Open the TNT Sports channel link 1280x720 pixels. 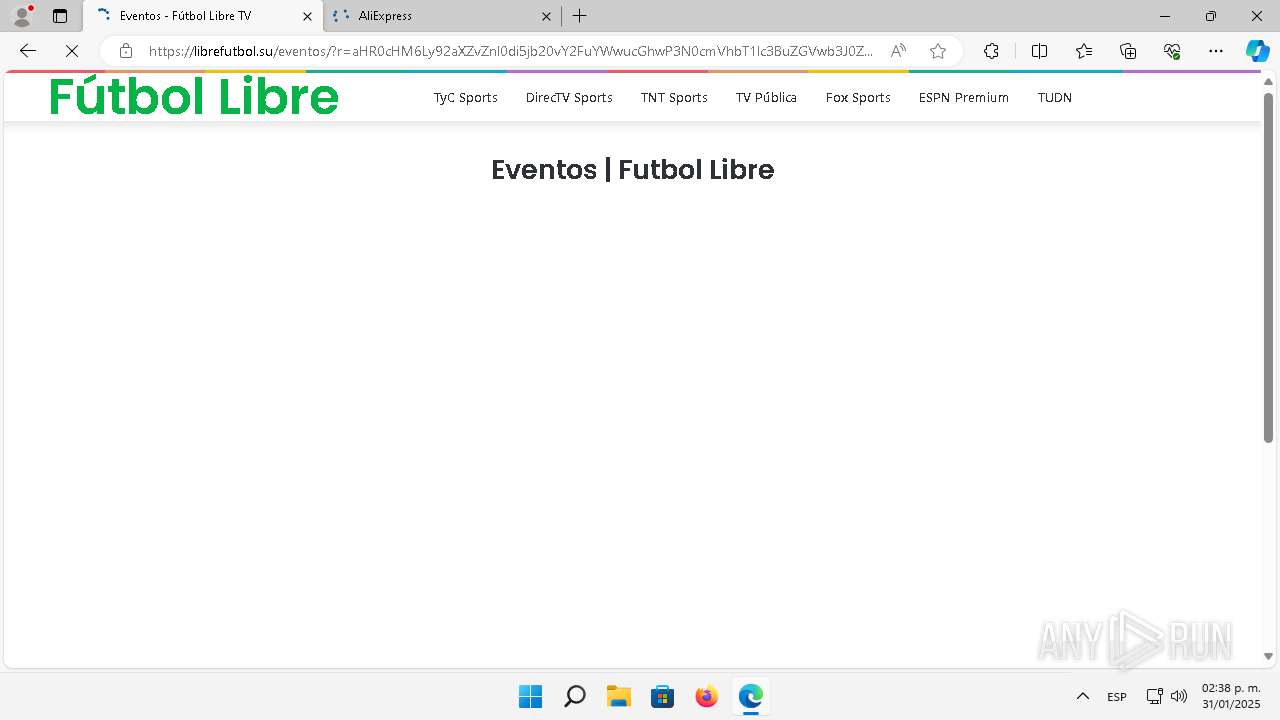click(x=674, y=97)
